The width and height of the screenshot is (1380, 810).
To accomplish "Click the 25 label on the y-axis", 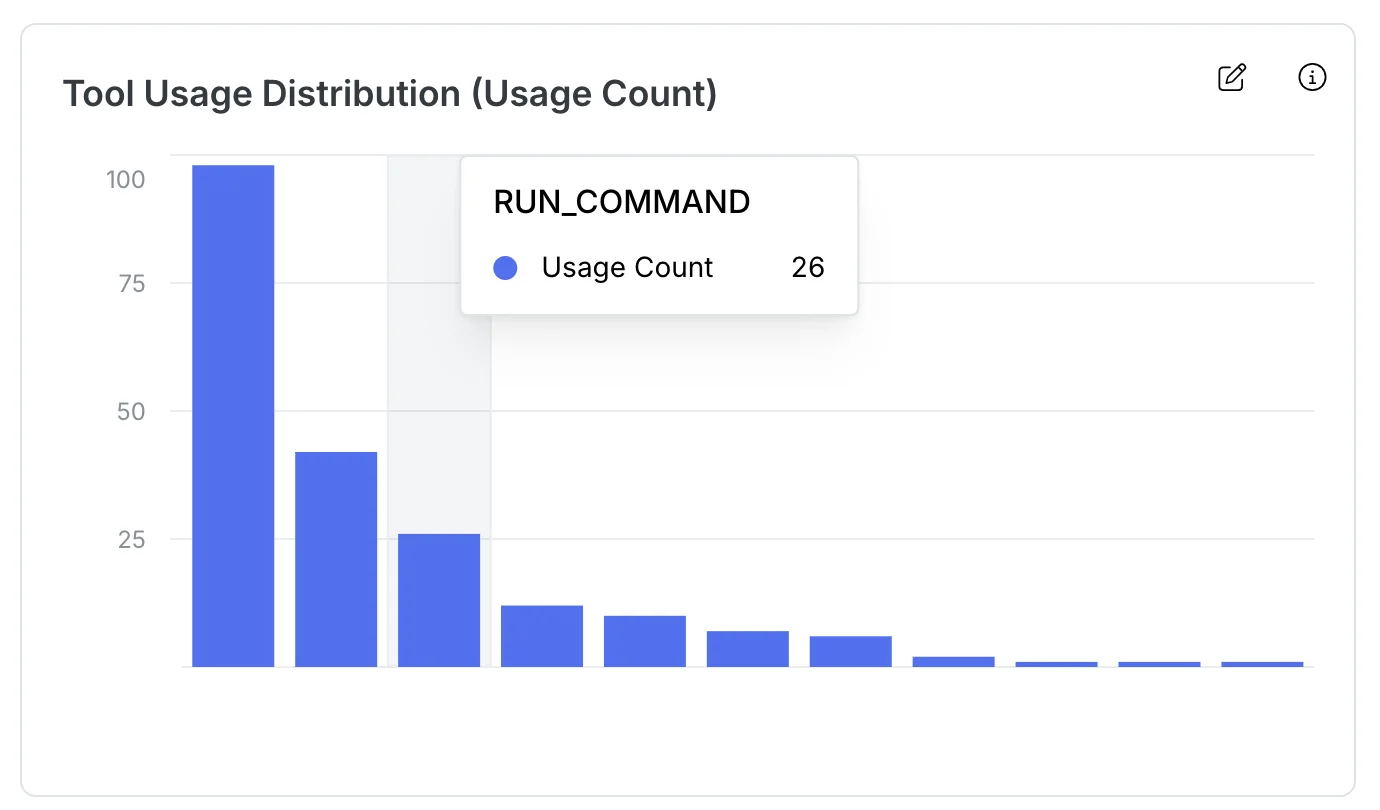I will click(x=131, y=539).
